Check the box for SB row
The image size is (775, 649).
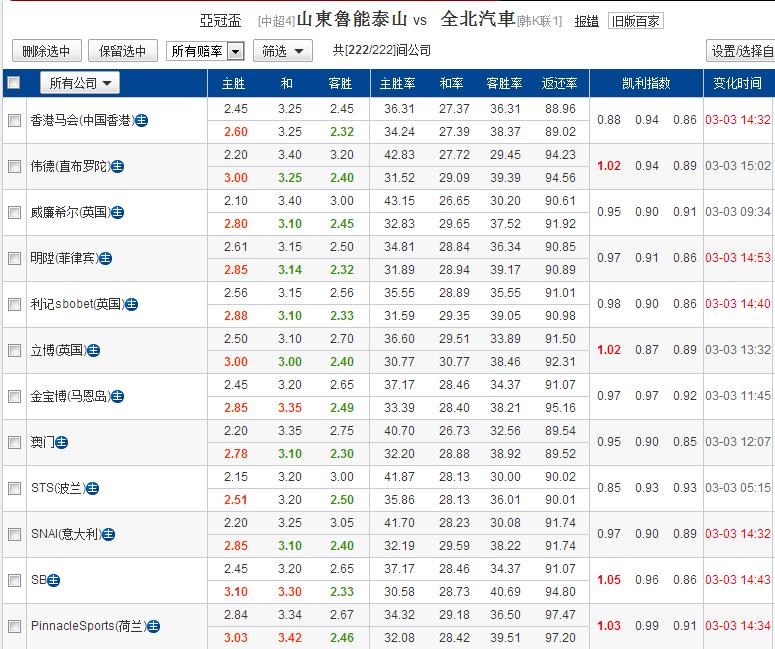(14, 580)
